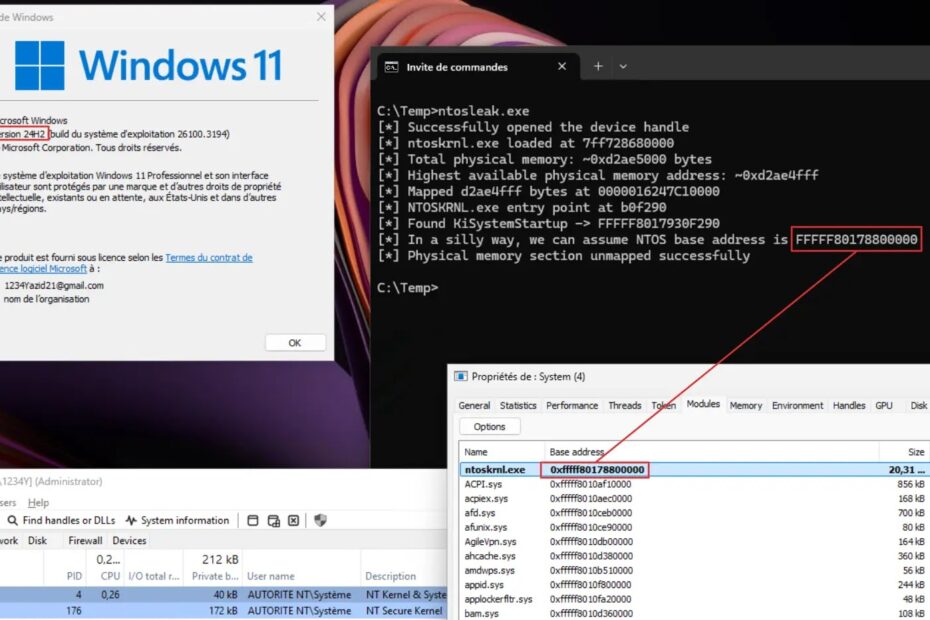Open the Help menu

39,503
